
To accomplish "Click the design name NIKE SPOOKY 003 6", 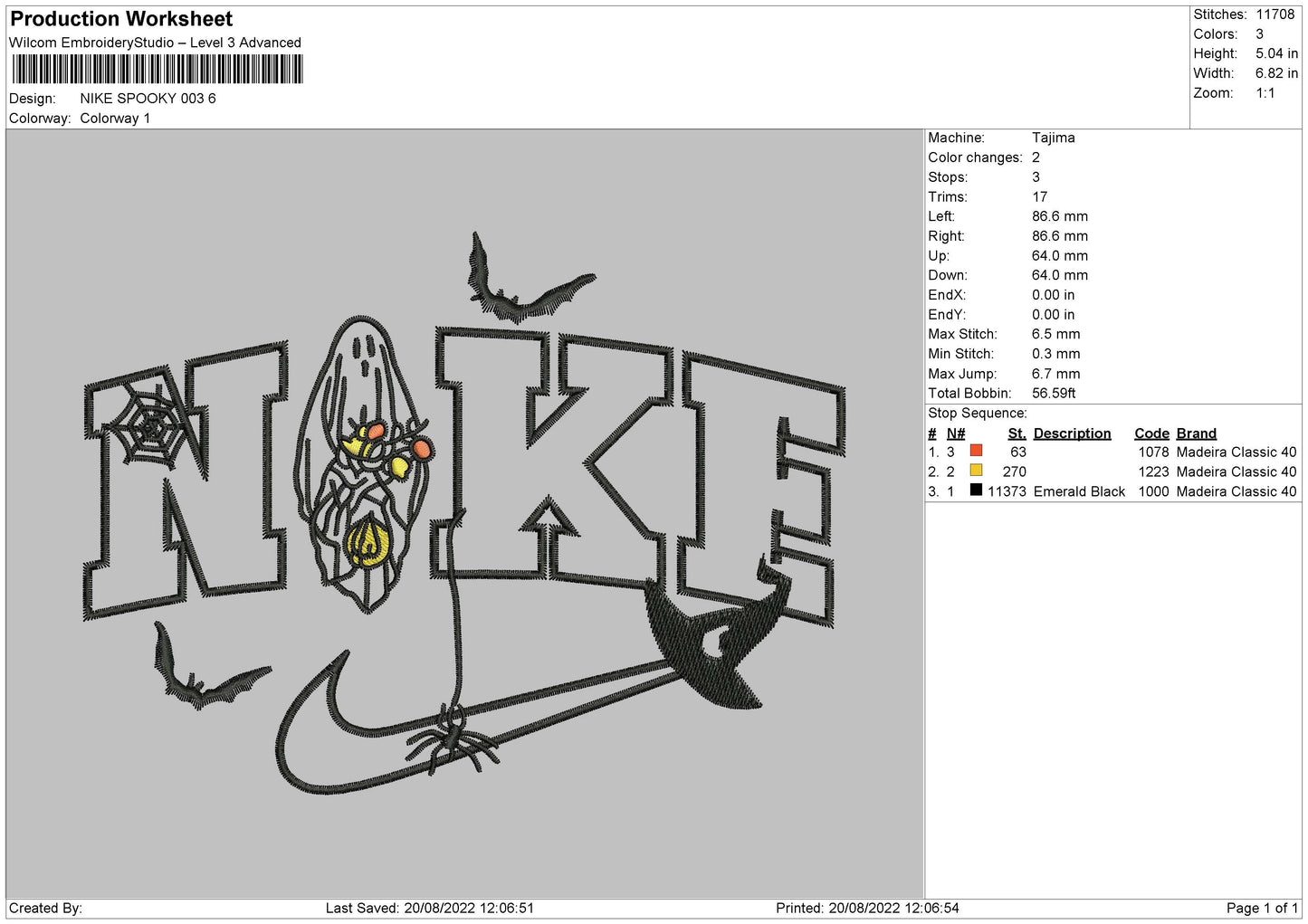I will point(148,99).
